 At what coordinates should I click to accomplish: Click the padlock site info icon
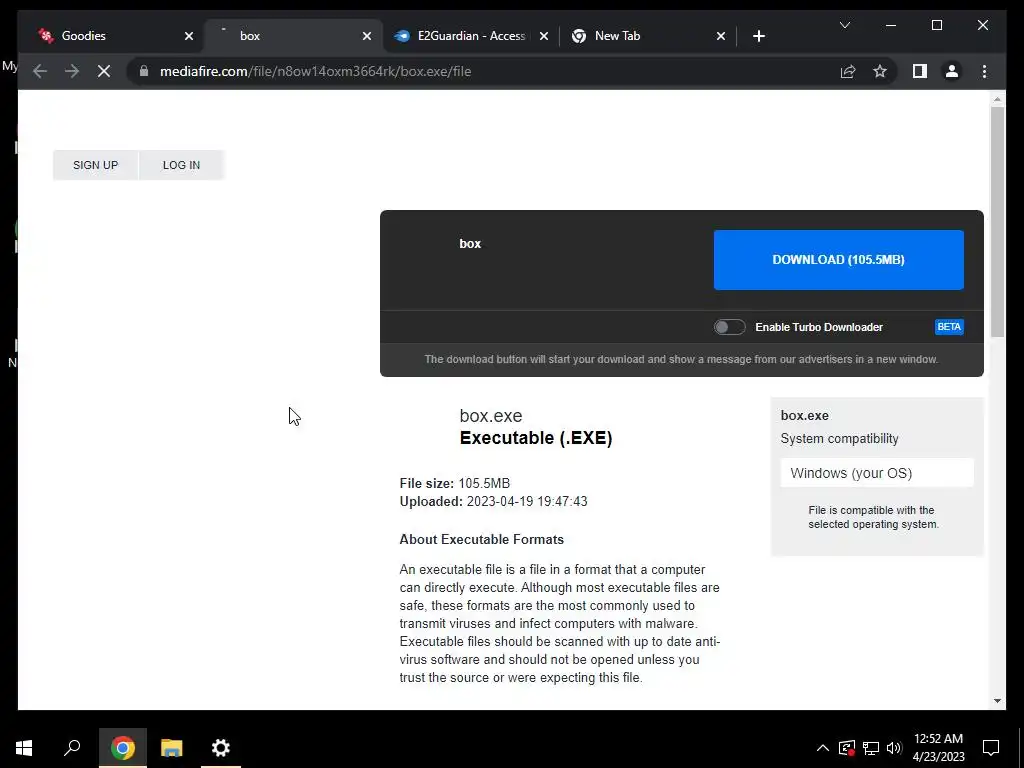[x=144, y=71]
